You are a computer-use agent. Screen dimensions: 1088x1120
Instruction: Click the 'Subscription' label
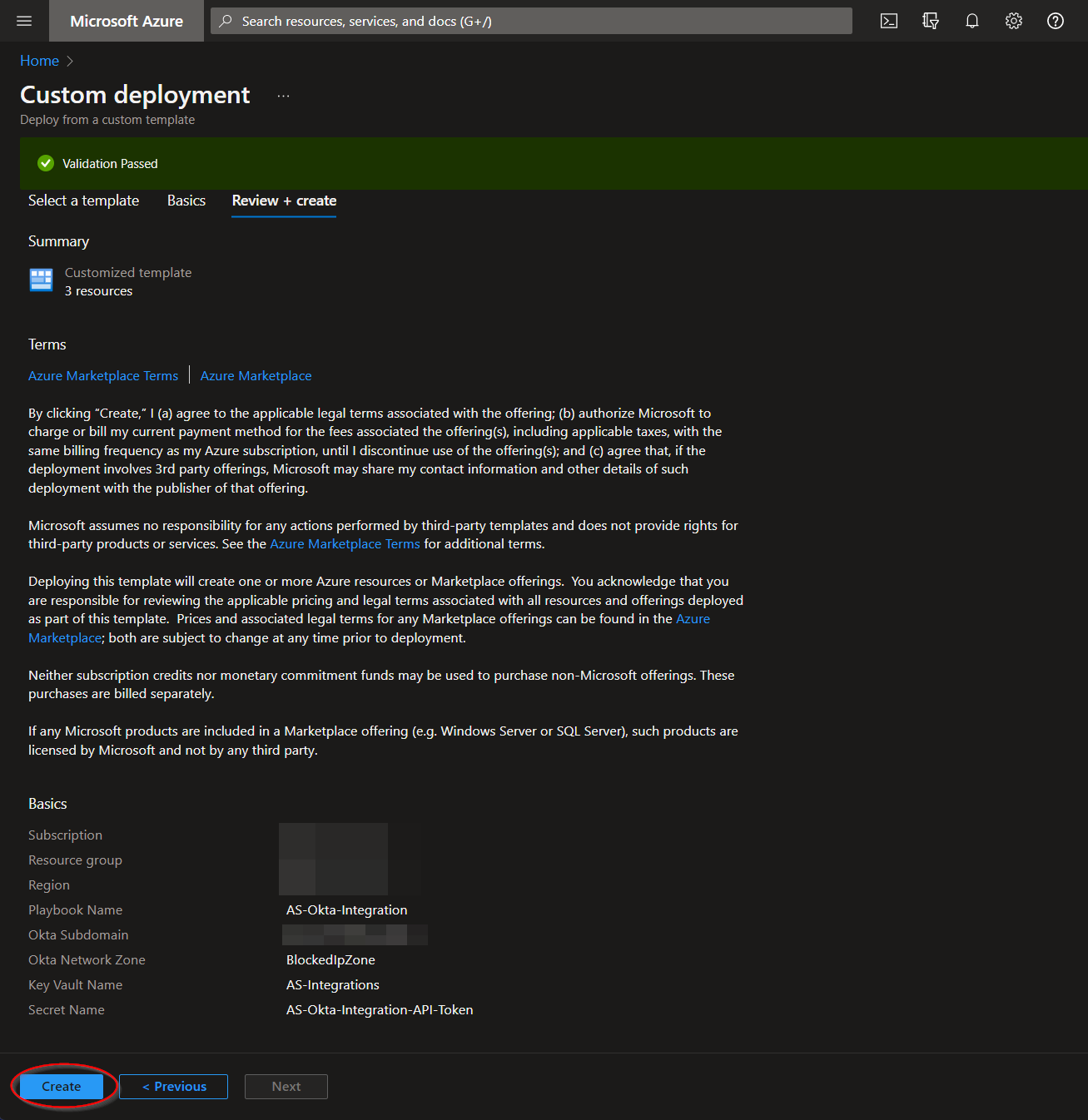tap(65, 835)
